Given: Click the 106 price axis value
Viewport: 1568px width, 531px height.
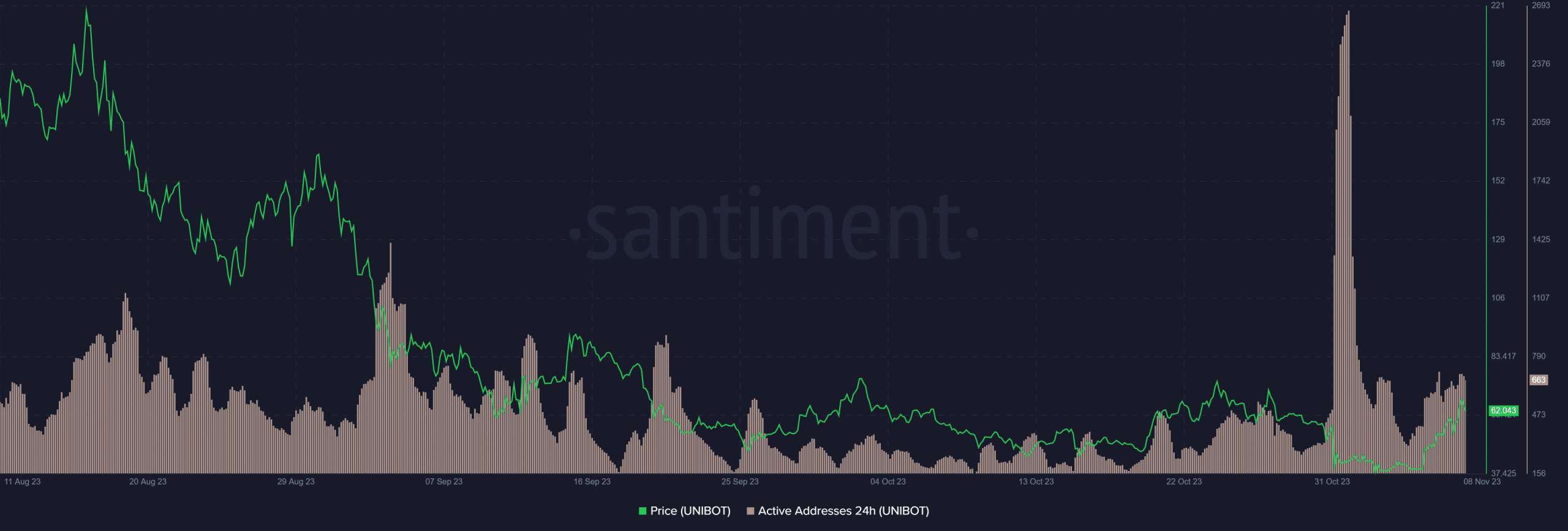Looking at the screenshot, I should (x=1498, y=298).
